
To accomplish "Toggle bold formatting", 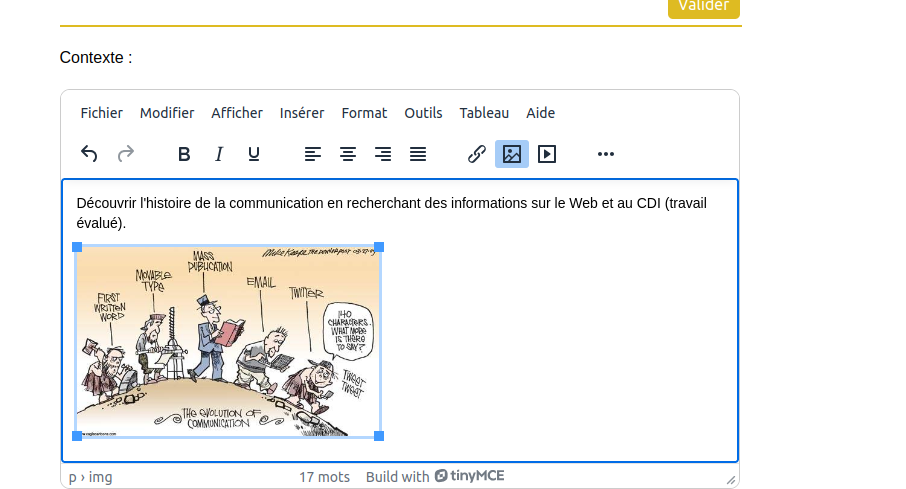I will point(184,154).
